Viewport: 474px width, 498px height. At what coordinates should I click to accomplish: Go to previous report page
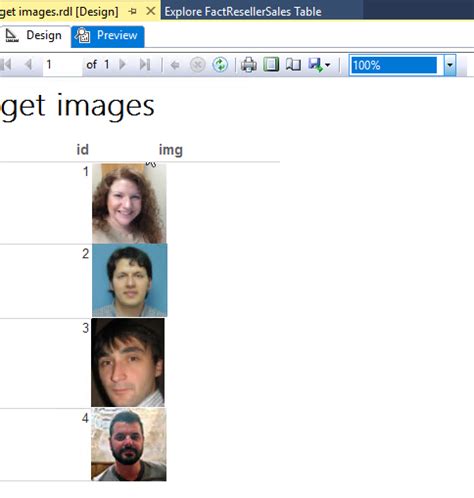(x=28, y=64)
